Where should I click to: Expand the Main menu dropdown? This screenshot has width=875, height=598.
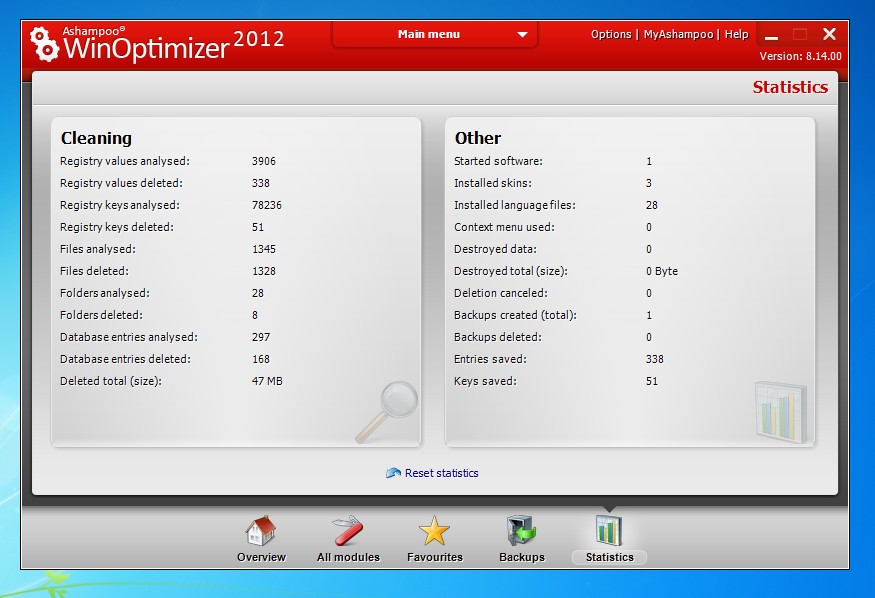click(435, 35)
